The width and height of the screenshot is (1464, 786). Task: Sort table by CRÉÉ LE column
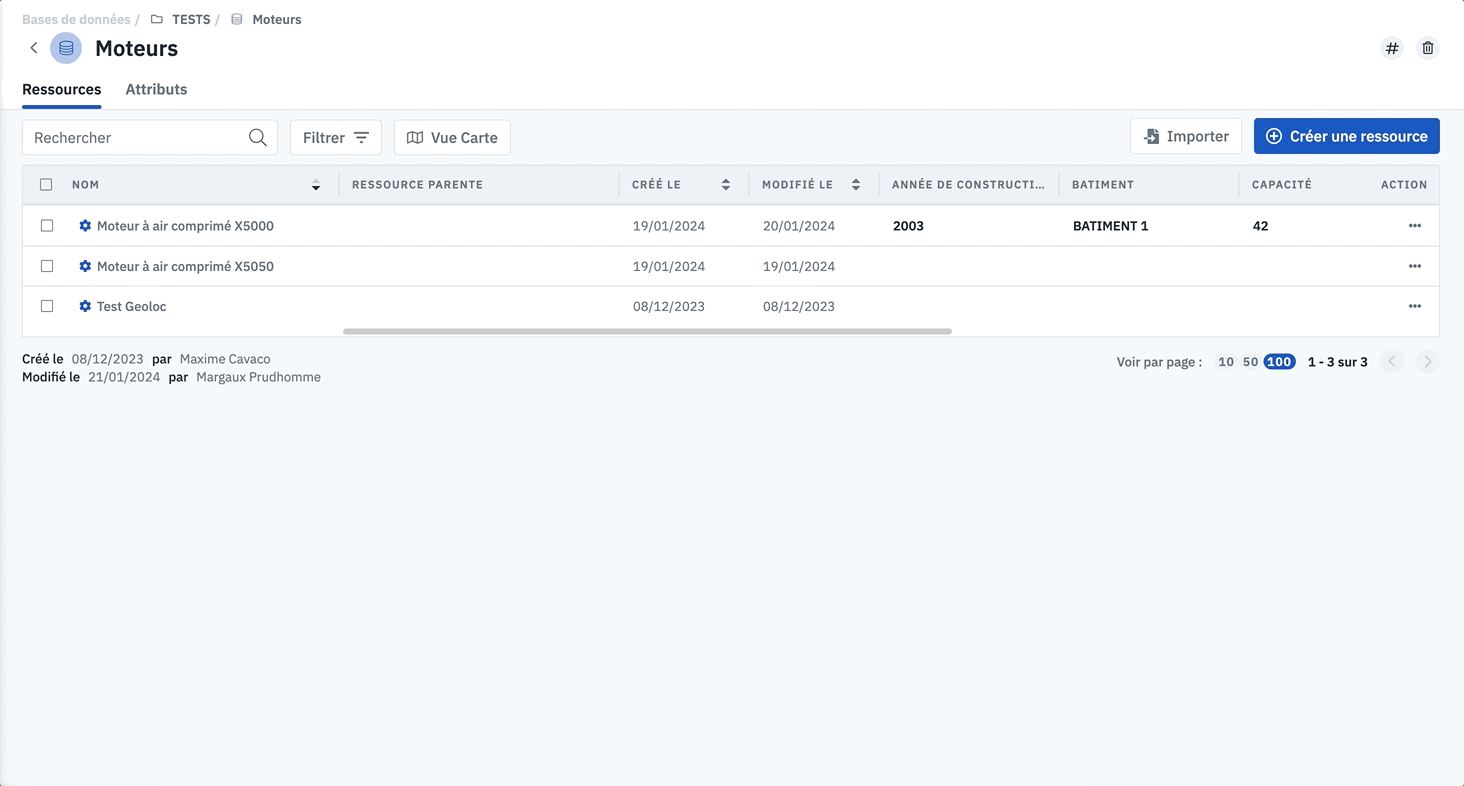coord(726,185)
